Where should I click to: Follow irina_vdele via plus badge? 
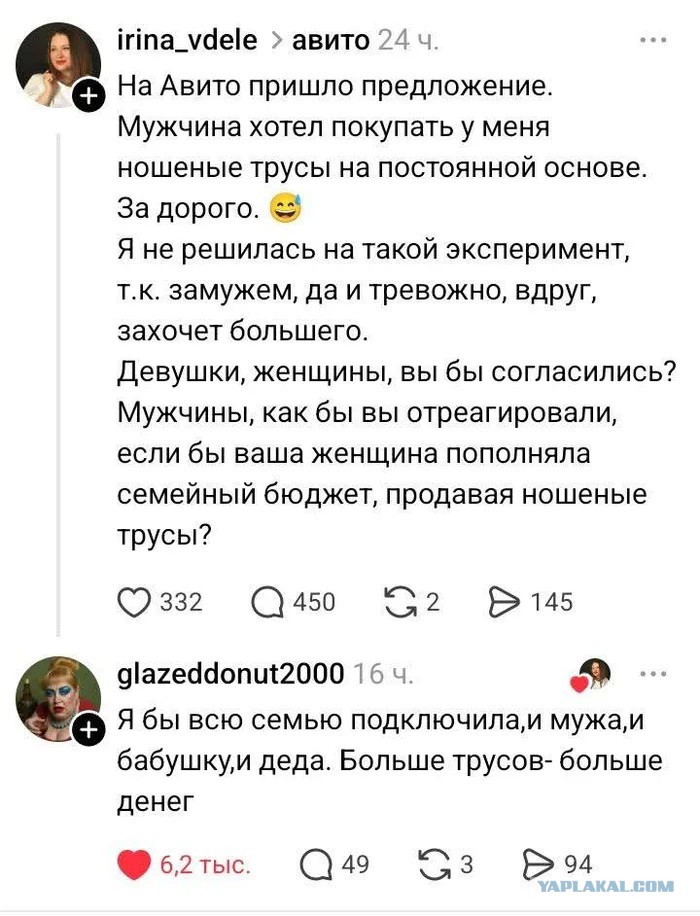89,96
